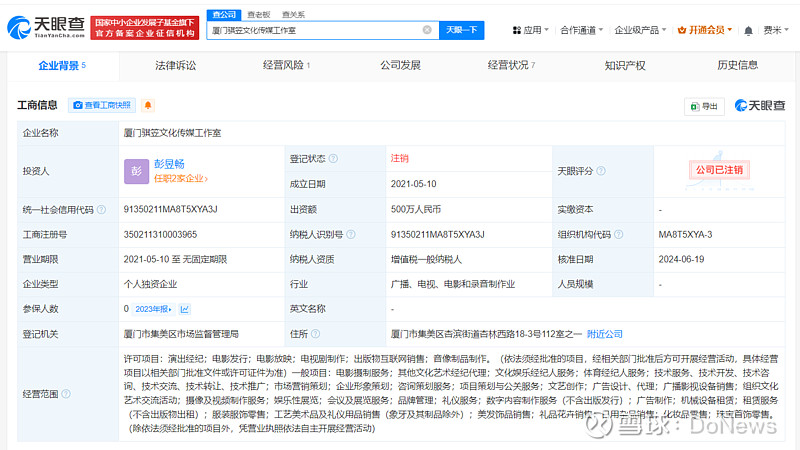800x450 pixels.
Task: Click help icon beside 统一社会信用代码
Action: [102, 210]
